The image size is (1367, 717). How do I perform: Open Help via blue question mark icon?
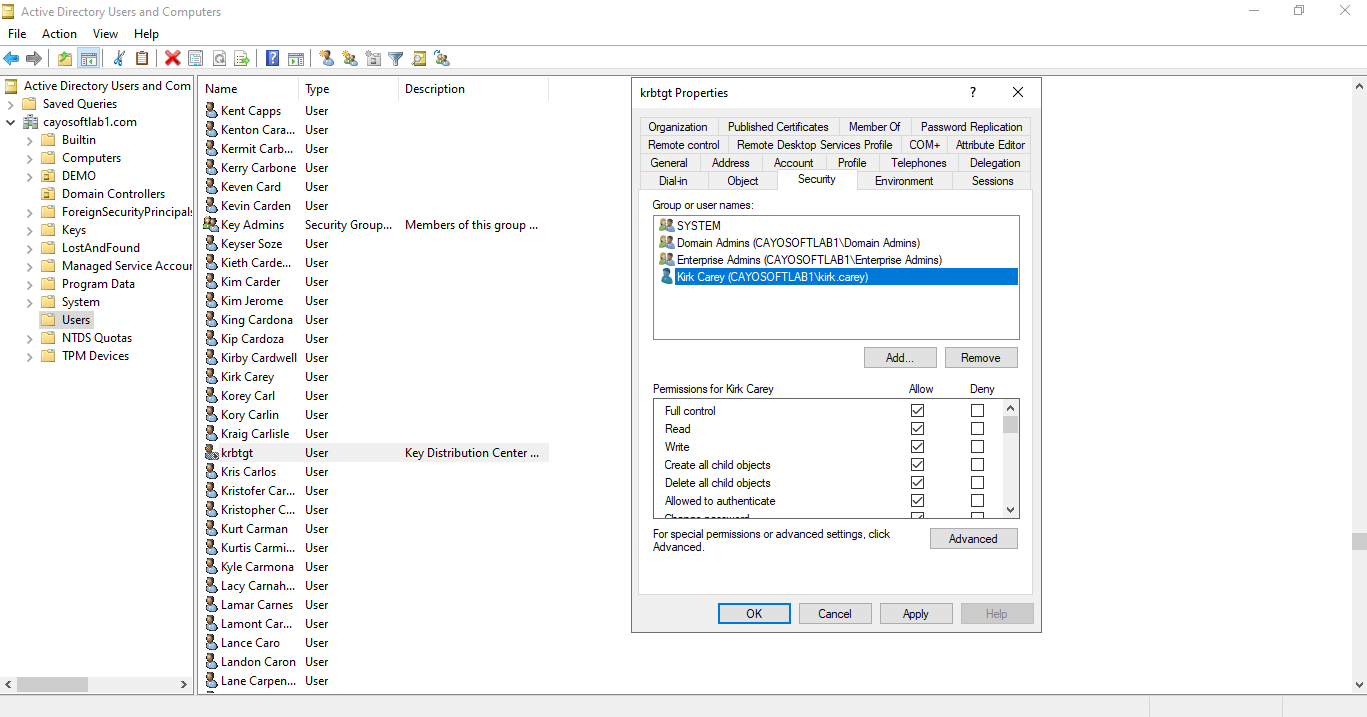pos(272,59)
